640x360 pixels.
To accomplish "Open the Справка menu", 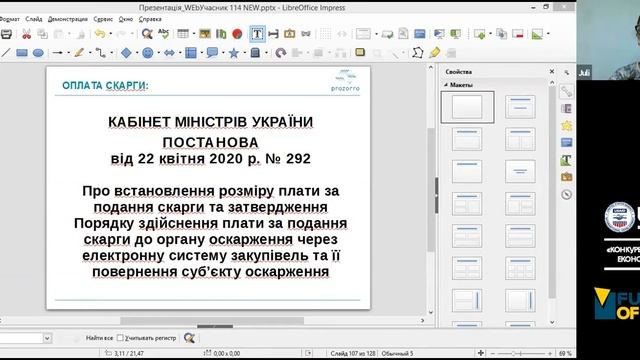I will [x=150, y=19].
